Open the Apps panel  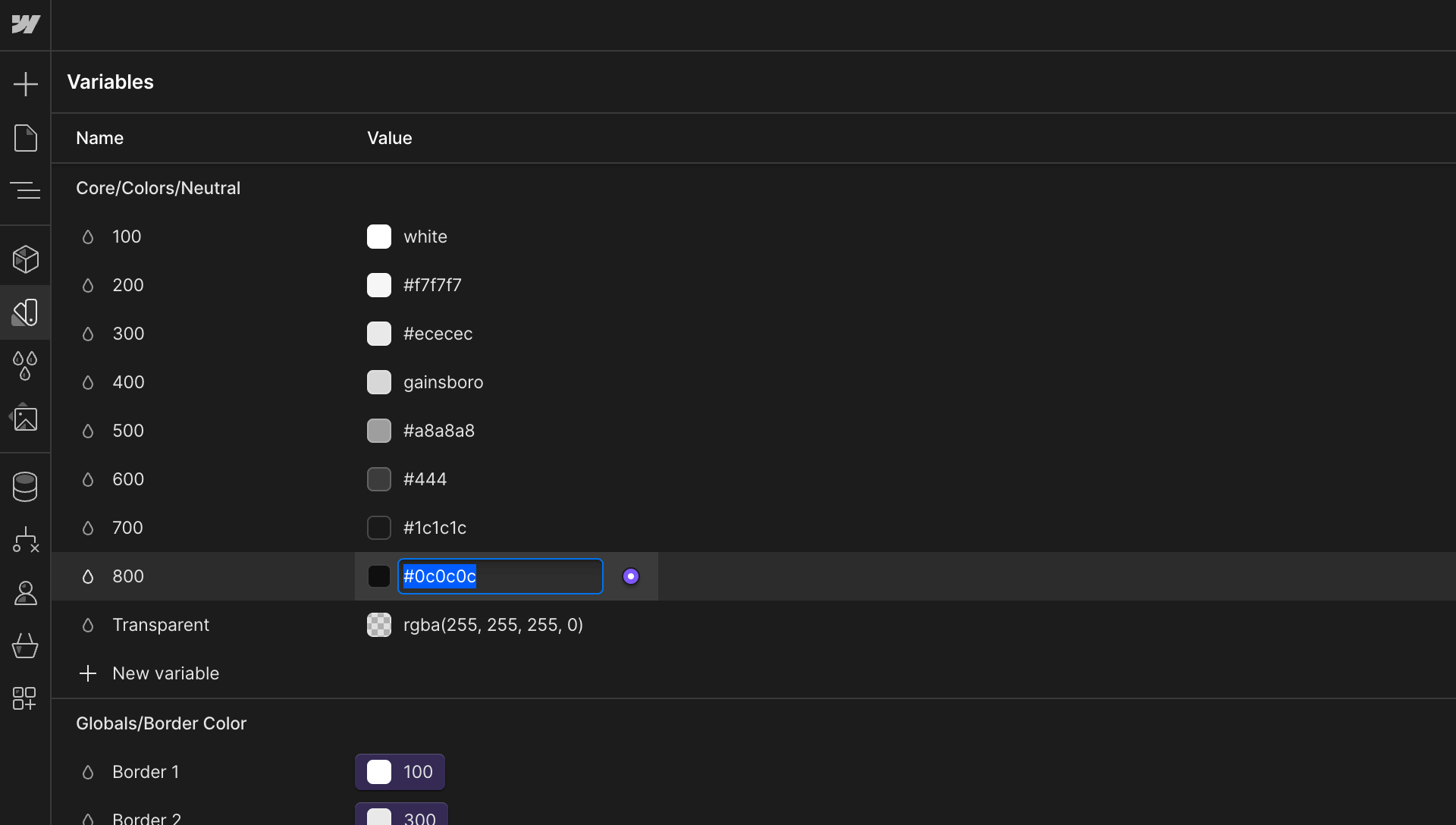pos(26,699)
